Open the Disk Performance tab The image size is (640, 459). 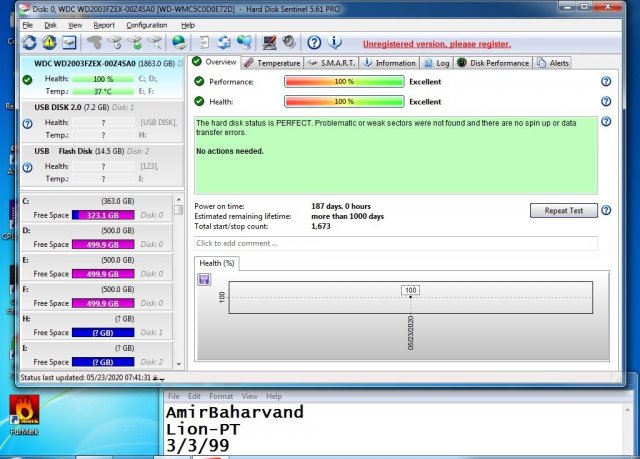coord(493,62)
